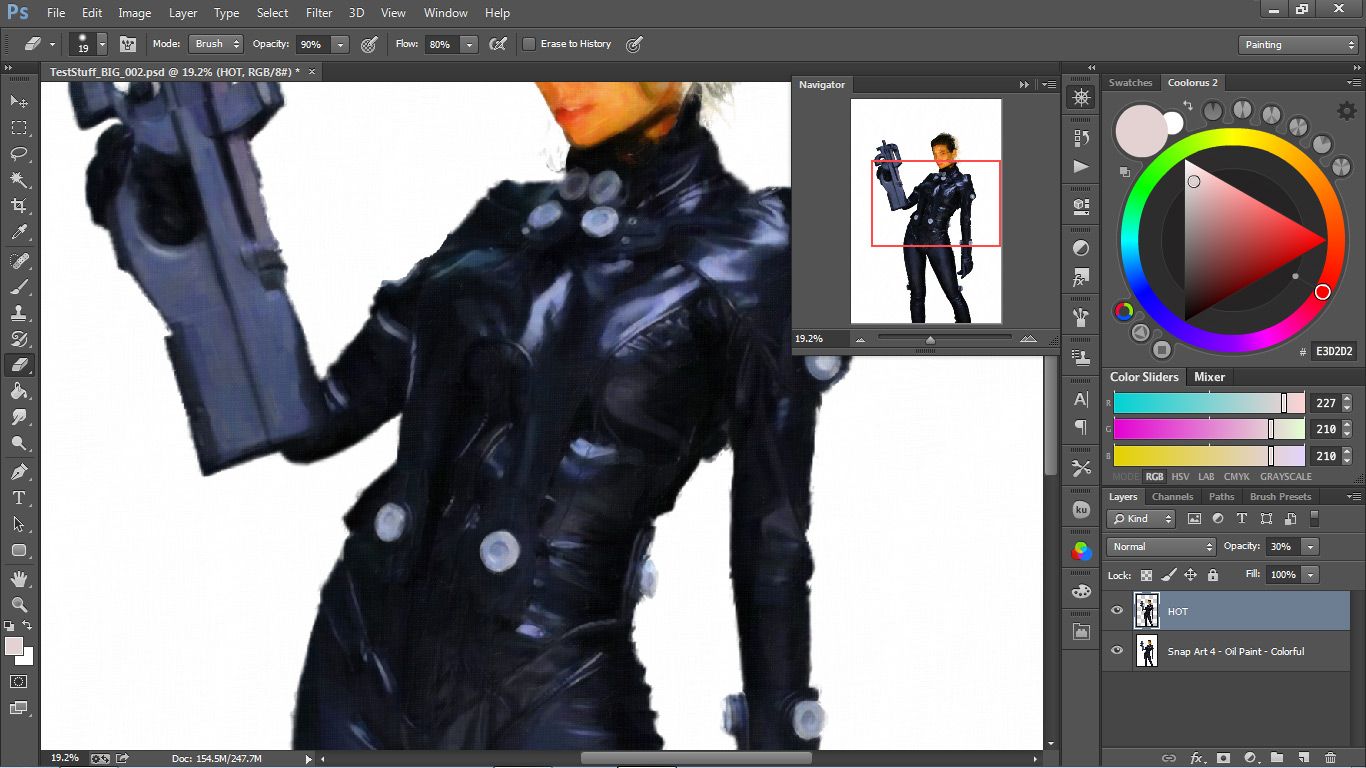Viewport: 1366px width, 768px height.
Task: Open the Painting workspace dropdown
Action: coord(1297,45)
